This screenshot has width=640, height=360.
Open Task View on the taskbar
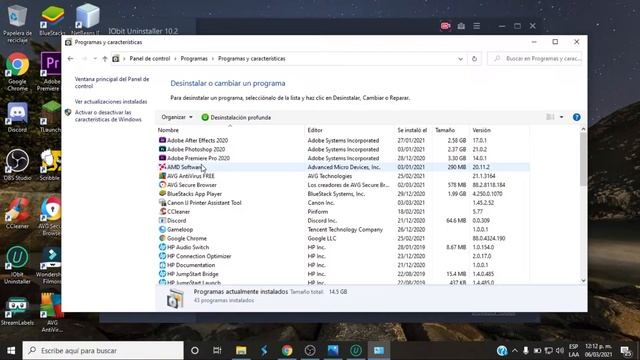[217, 351]
